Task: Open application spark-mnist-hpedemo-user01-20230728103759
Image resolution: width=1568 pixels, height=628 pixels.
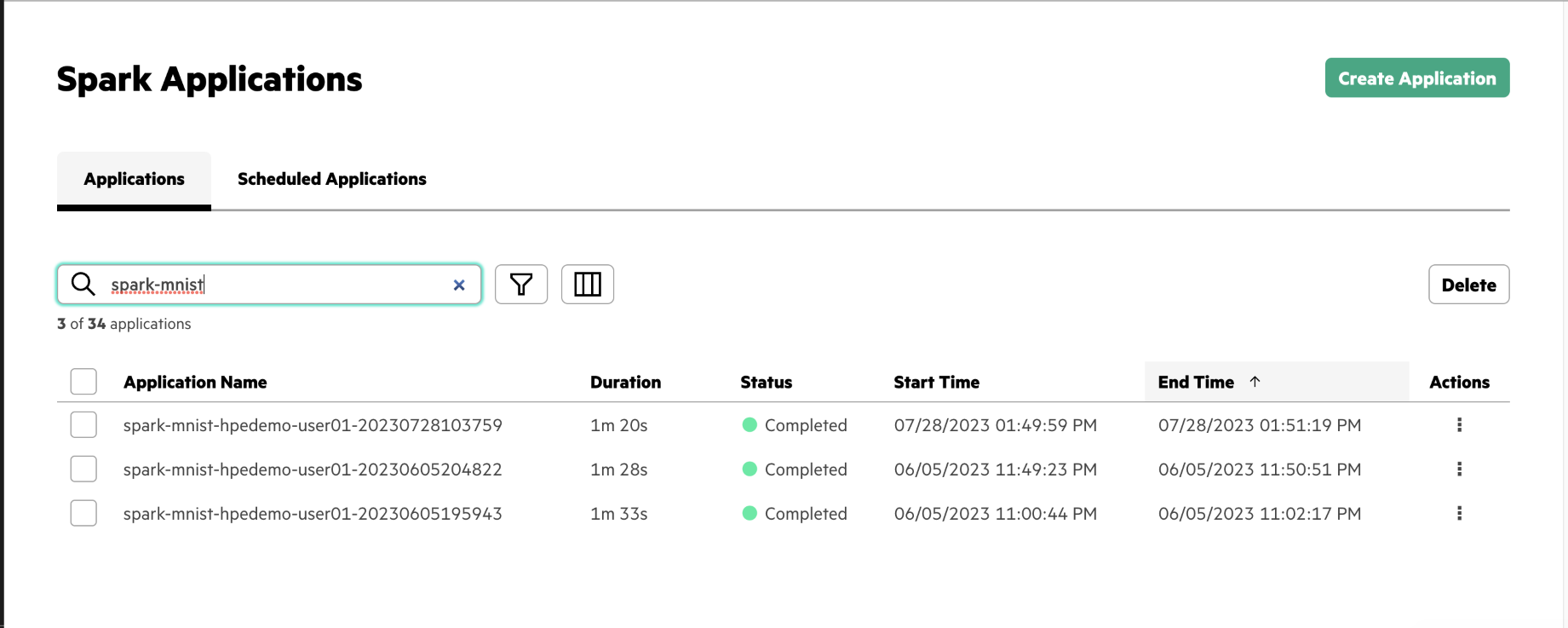Action: [x=313, y=424]
